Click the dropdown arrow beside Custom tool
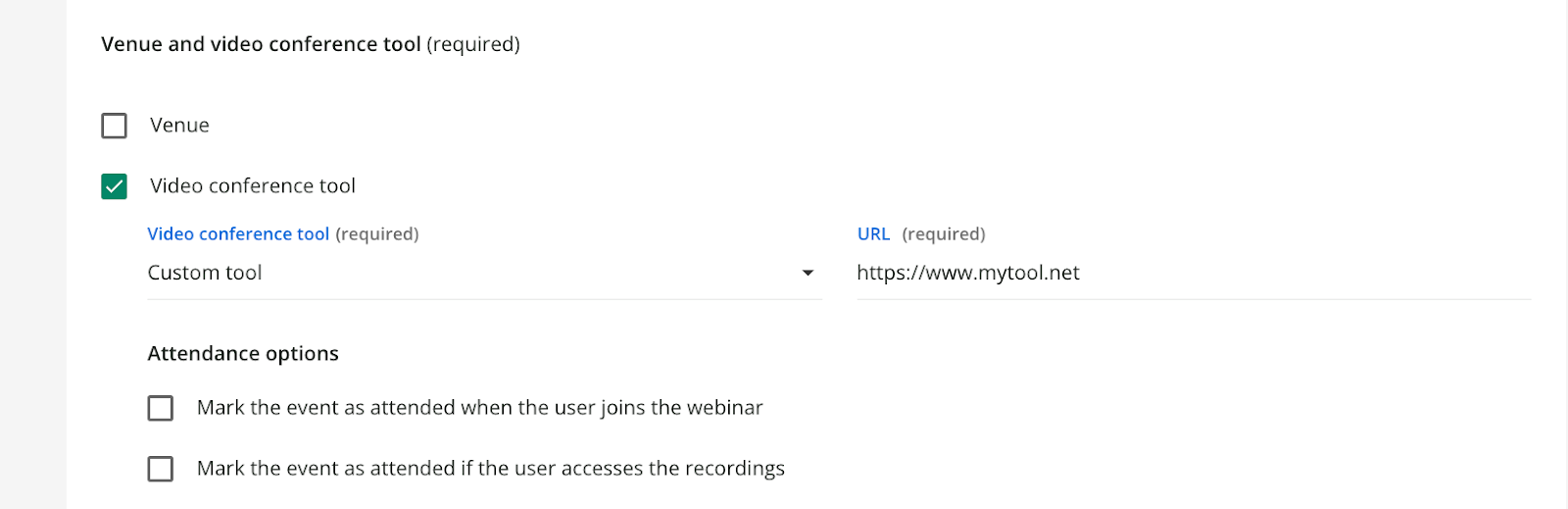The width and height of the screenshot is (1568, 509). pyautogui.click(x=808, y=273)
